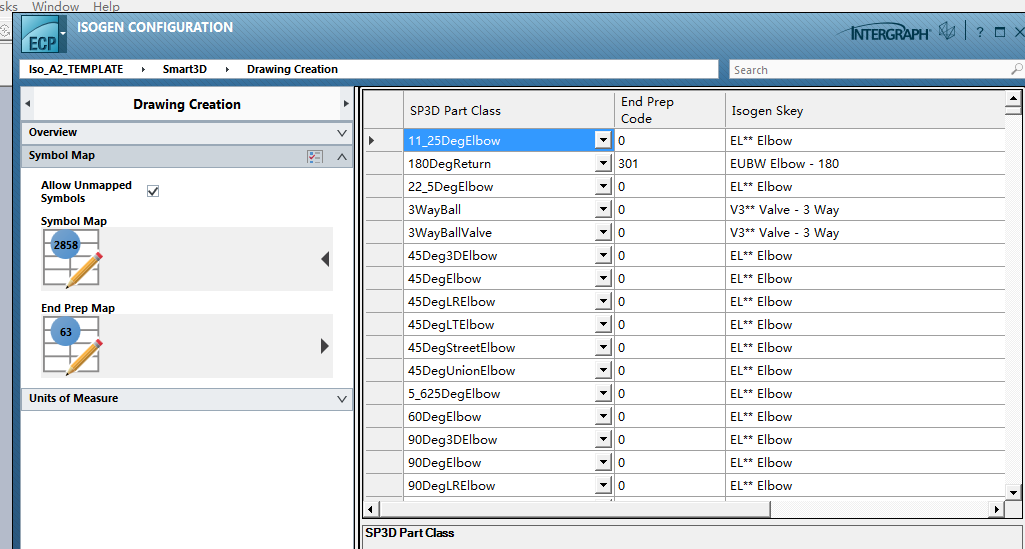Open dropdown for 45DegLRElbow part class
Image resolution: width=1025 pixels, height=549 pixels.
tap(603, 302)
